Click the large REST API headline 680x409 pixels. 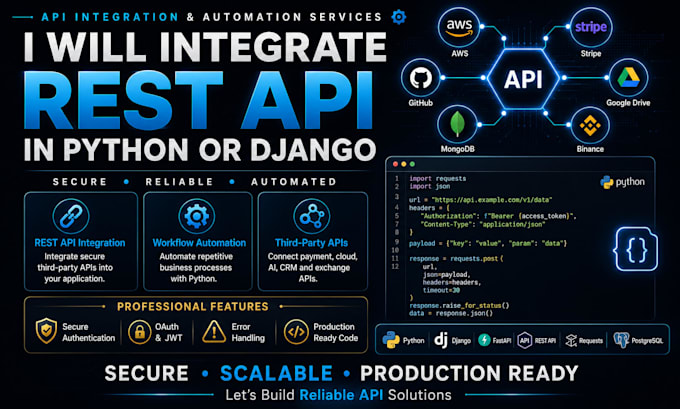pos(199,101)
